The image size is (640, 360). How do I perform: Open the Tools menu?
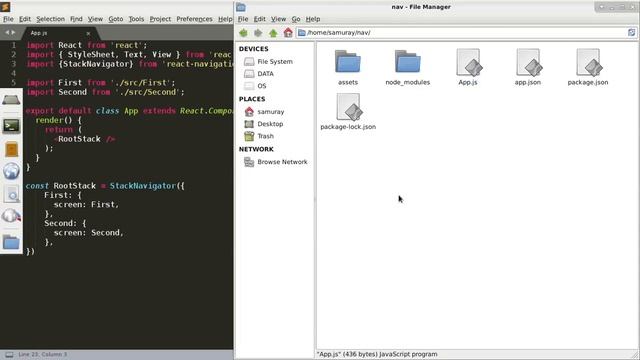tap(136, 19)
